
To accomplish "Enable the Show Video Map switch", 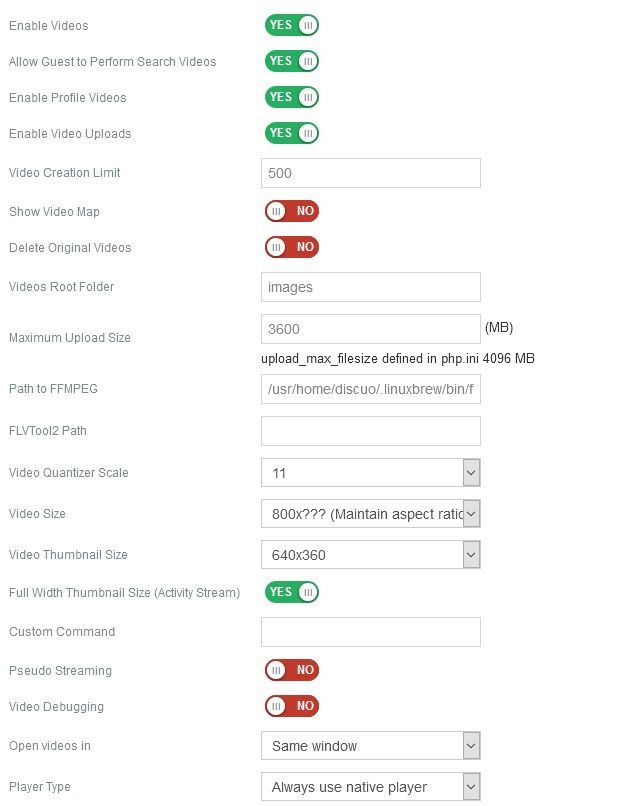I will coord(291,211).
